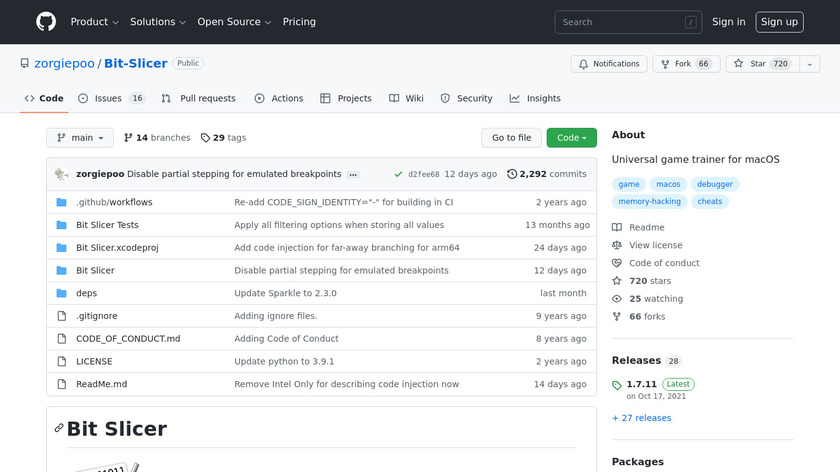The image size is (840, 472).
Task: Click the ReadMe.md file icon
Action: click(62, 384)
